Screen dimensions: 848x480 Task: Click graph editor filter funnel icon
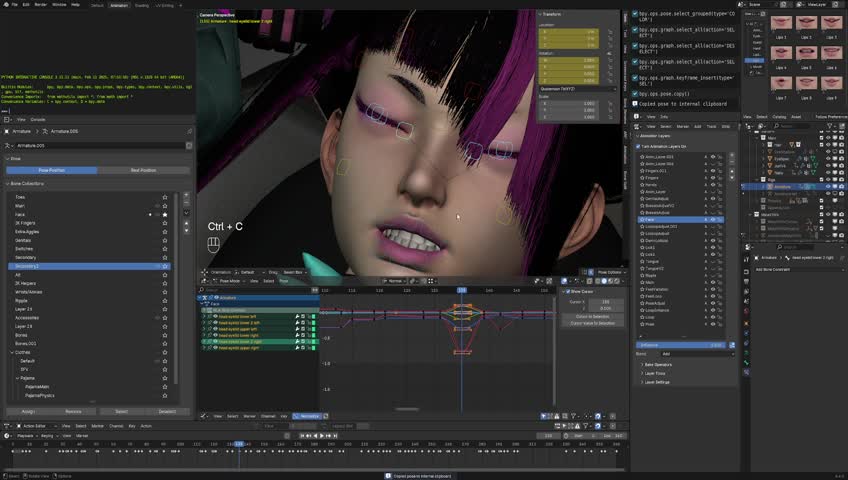(x=574, y=416)
